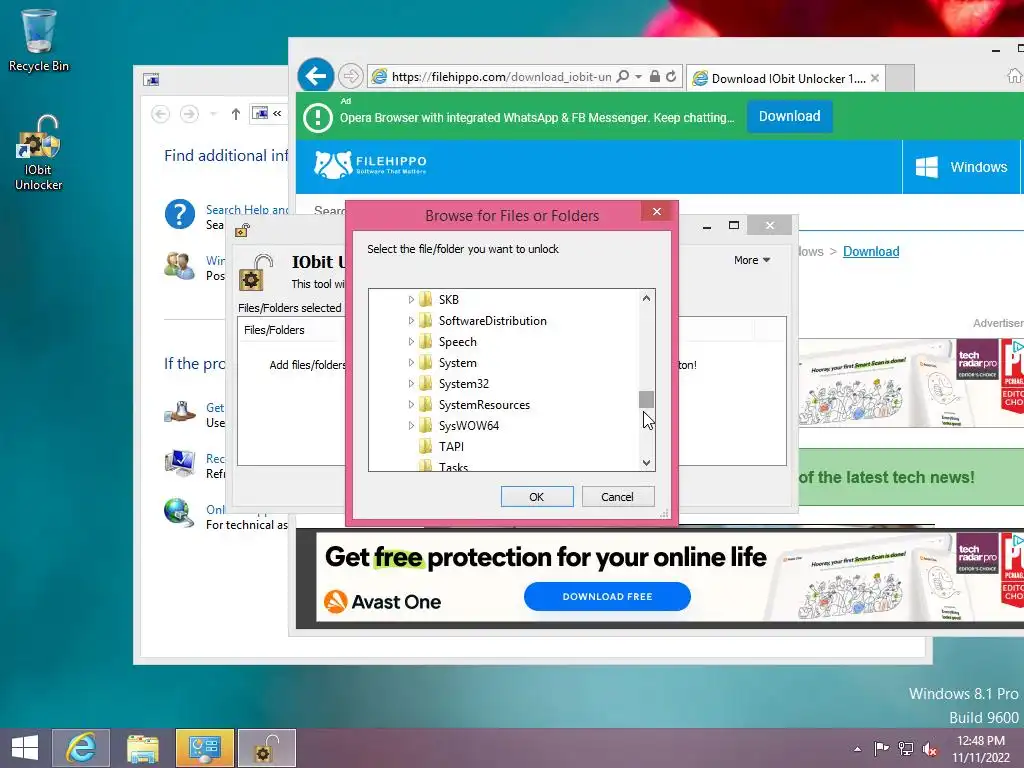Click the up arrow in Help window

(236, 114)
